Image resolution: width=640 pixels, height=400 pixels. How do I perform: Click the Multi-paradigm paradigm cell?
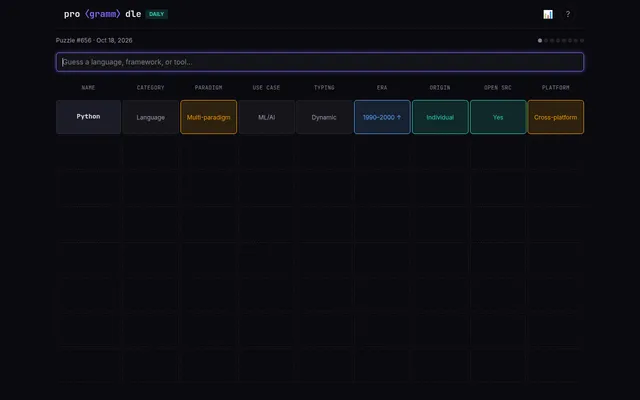tap(209, 117)
